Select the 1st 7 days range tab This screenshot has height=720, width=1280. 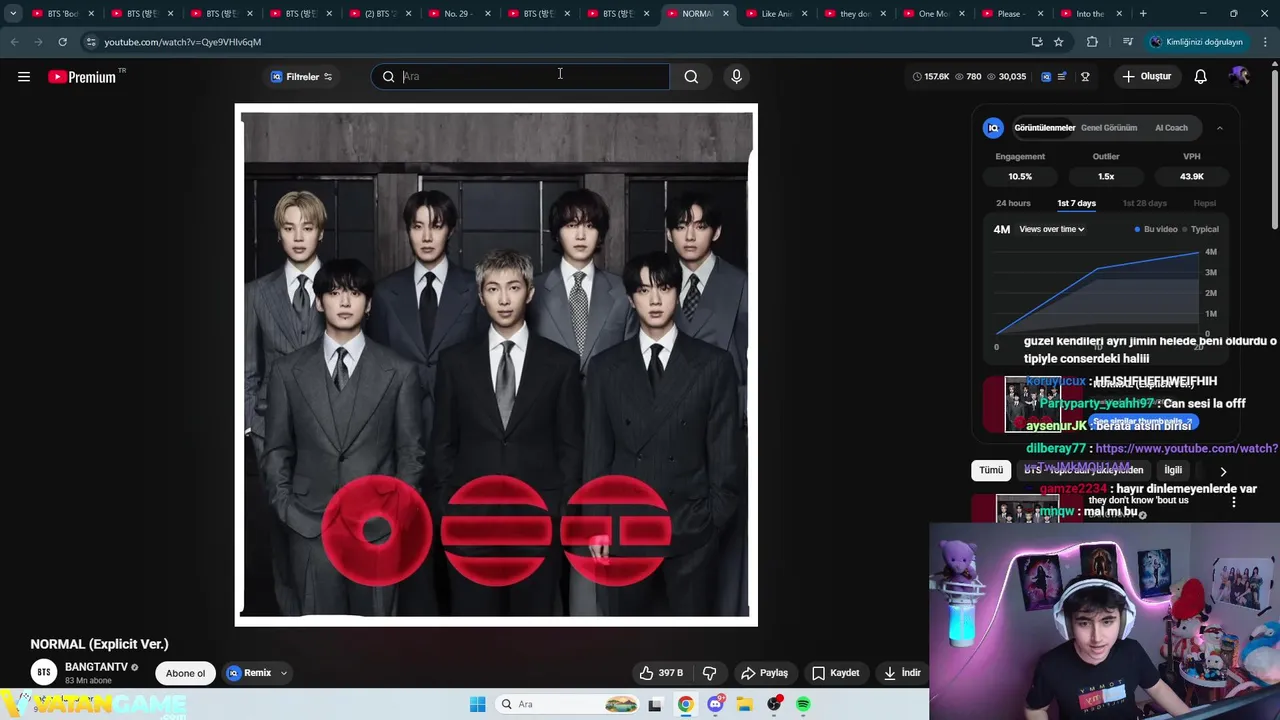pyautogui.click(x=1076, y=203)
